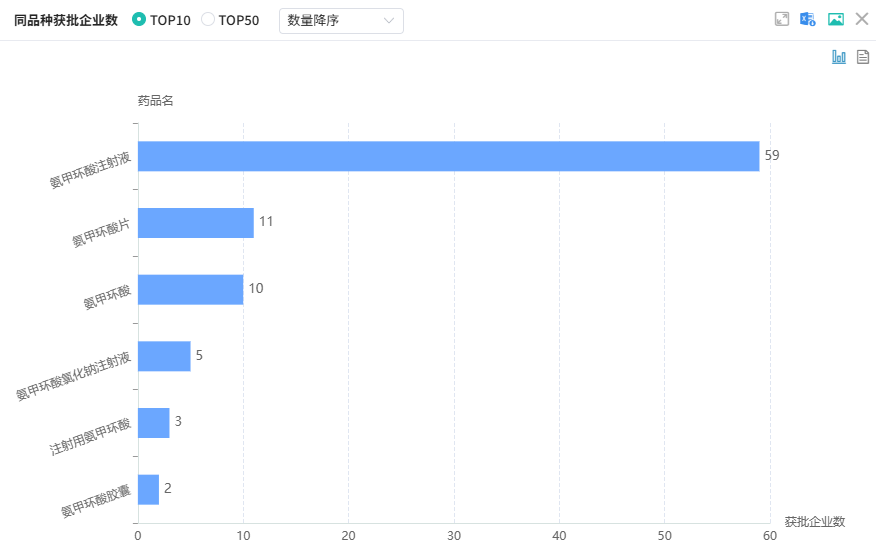Expand the chart to fullscreen
Viewport: 876px width, 552px height.
tap(782, 19)
